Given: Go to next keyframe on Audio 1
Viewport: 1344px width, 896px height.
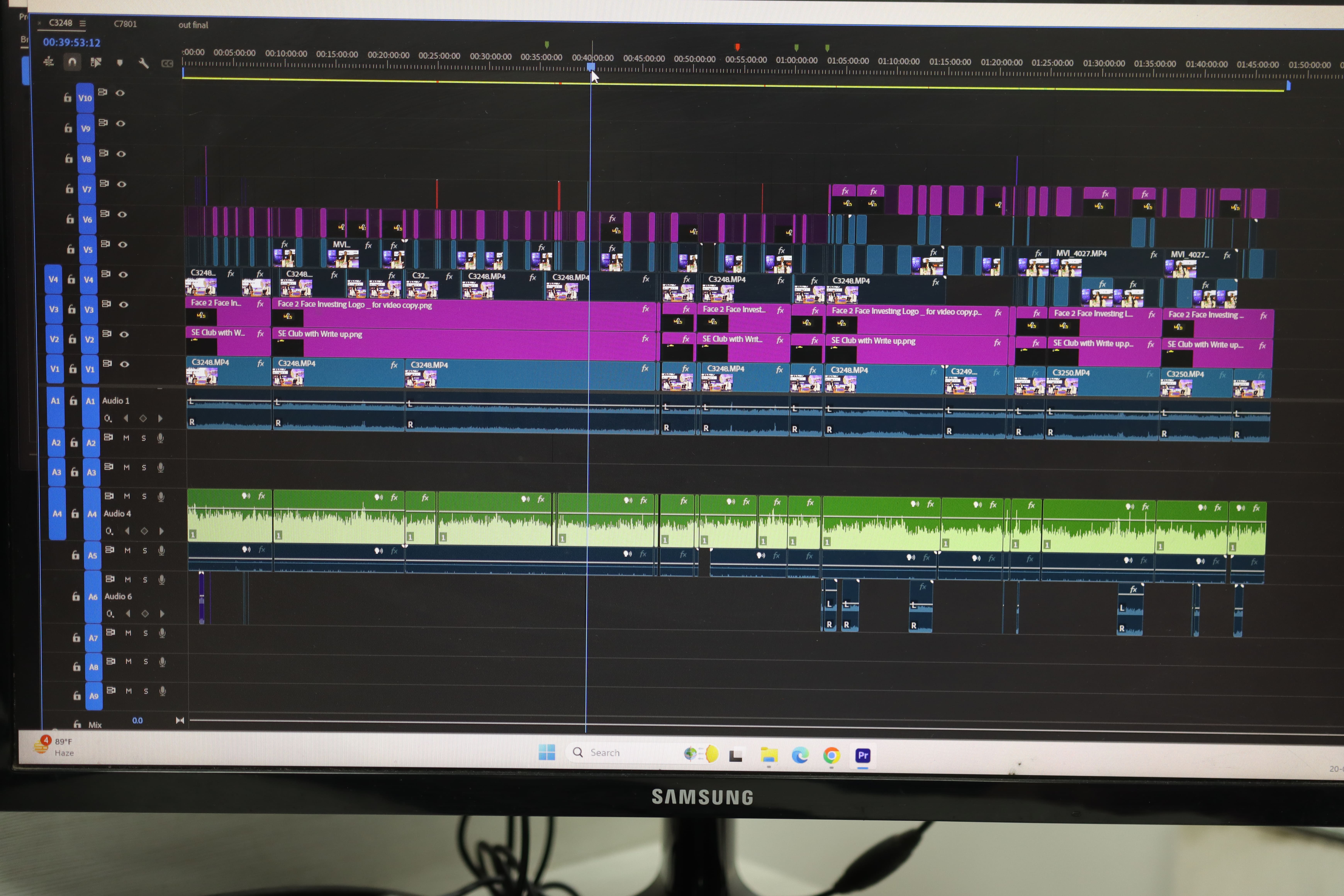Looking at the screenshot, I should pos(161,418).
